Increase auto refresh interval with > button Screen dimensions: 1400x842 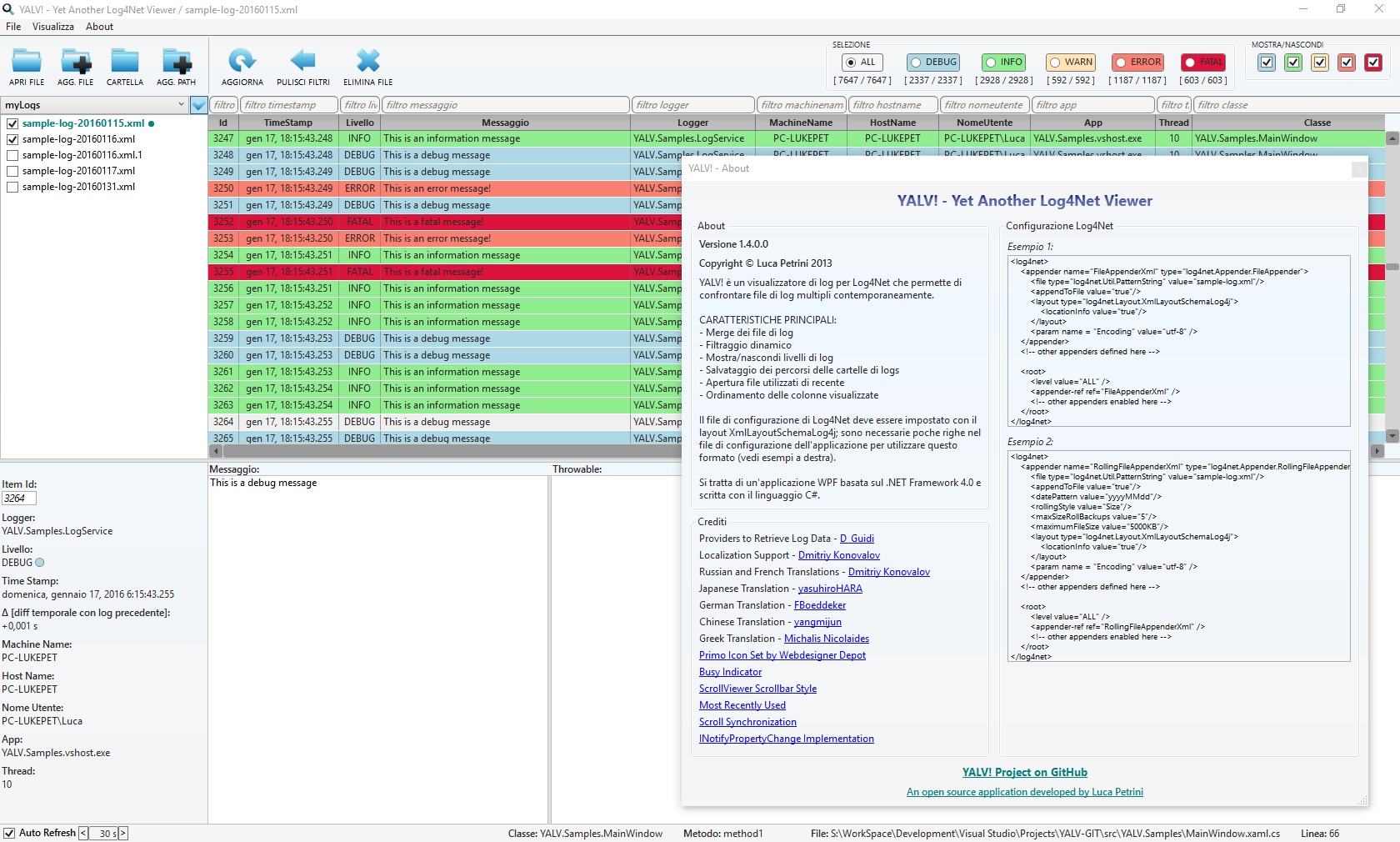123,833
